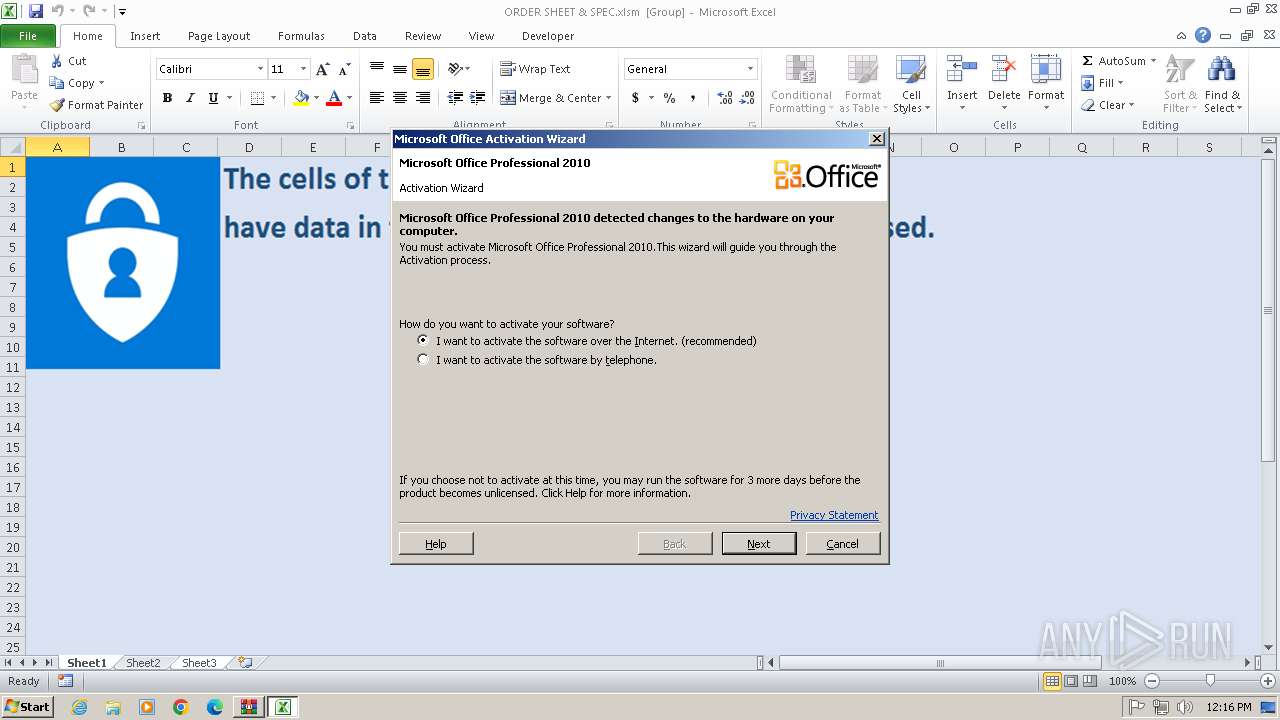
Task: Open the font size dropdown
Action: 304,69
